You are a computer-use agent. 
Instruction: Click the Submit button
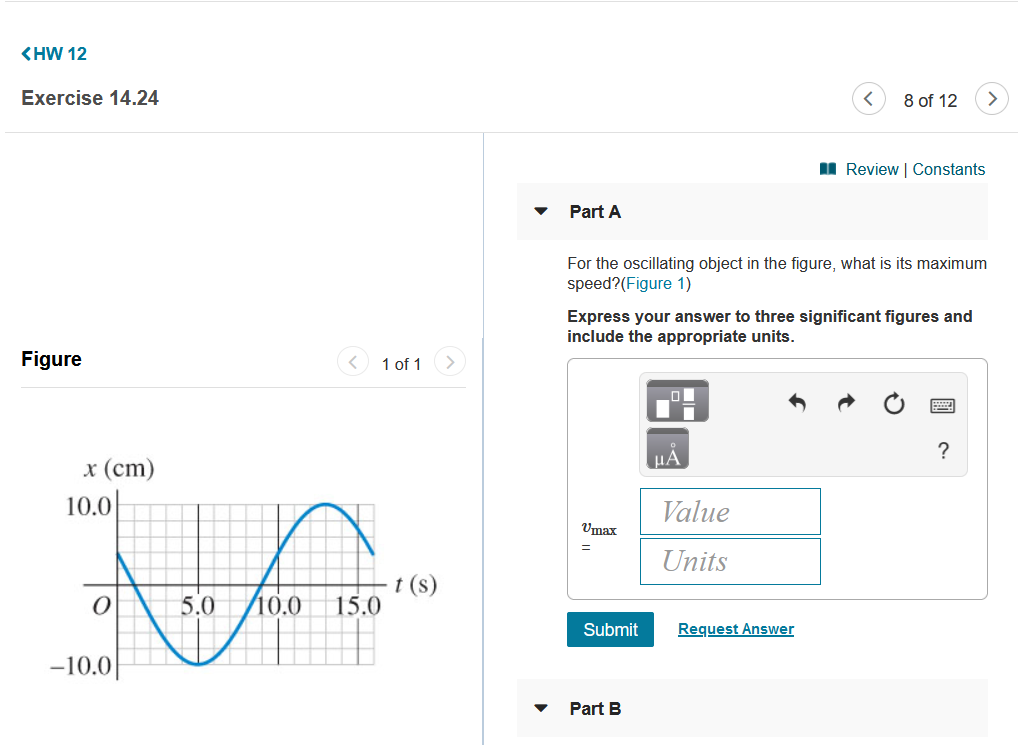tap(610, 629)
